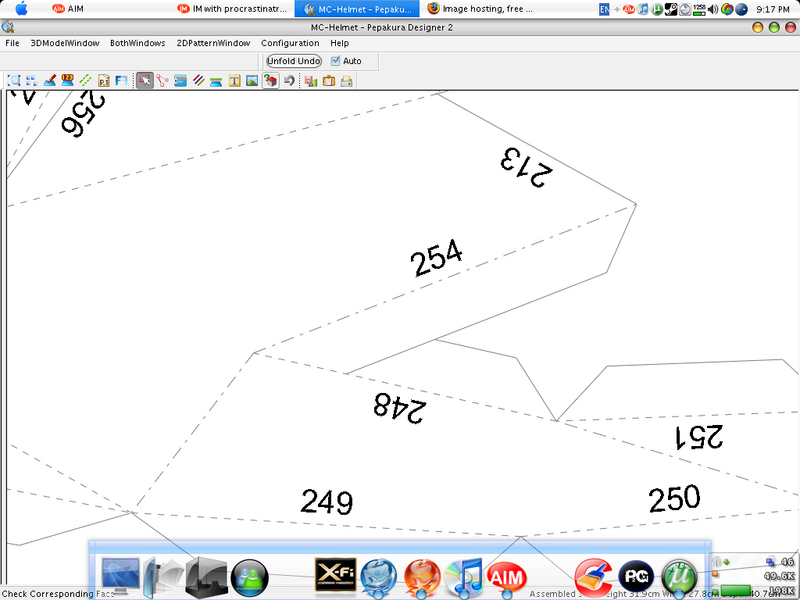Viewport: 800px width, 600px height.
Task: Click the Unfold Undo button
Action: pyautogui.click(x=294, y=61)
